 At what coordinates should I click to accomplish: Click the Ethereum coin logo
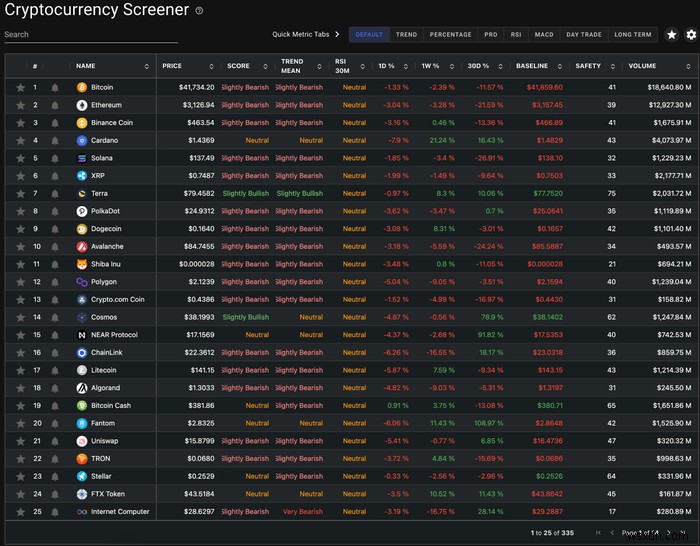pos(82,105)
